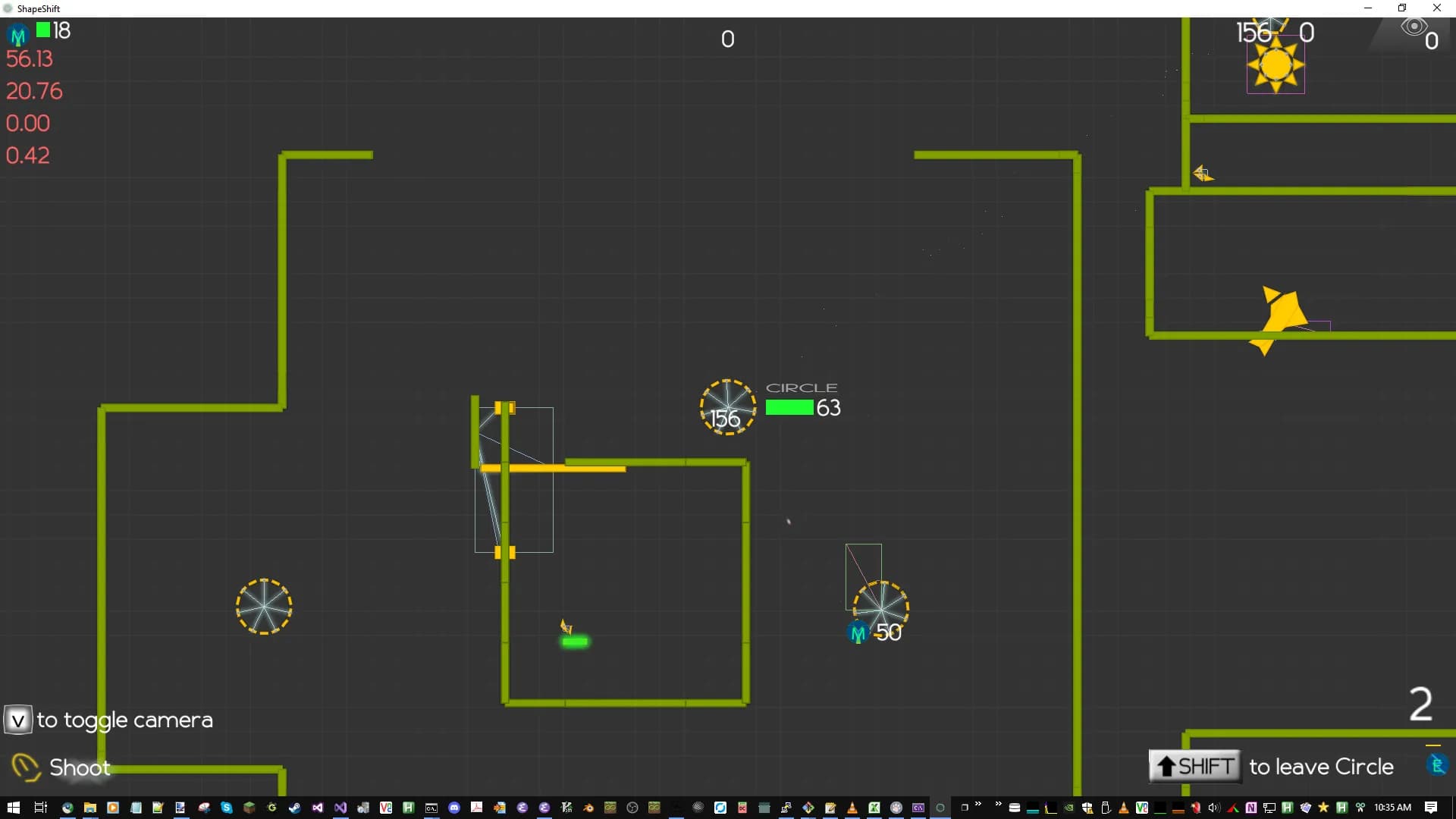Open Blender from the taskbar
Image resolution: width=1456 pixels, height=819 pixels.
click(588, 808)
